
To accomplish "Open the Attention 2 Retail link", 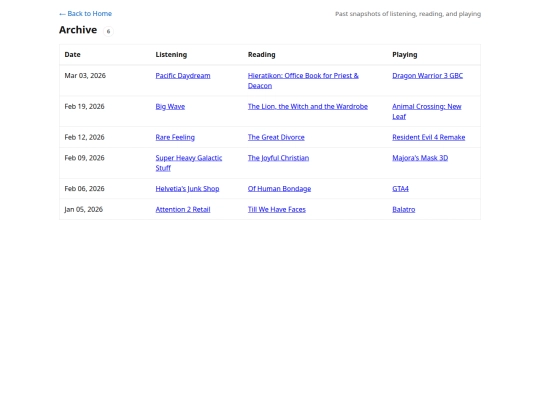I will pos(183,209).
